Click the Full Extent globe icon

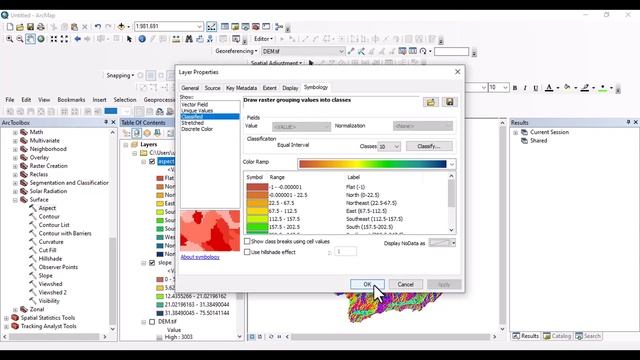click(41, 39)
